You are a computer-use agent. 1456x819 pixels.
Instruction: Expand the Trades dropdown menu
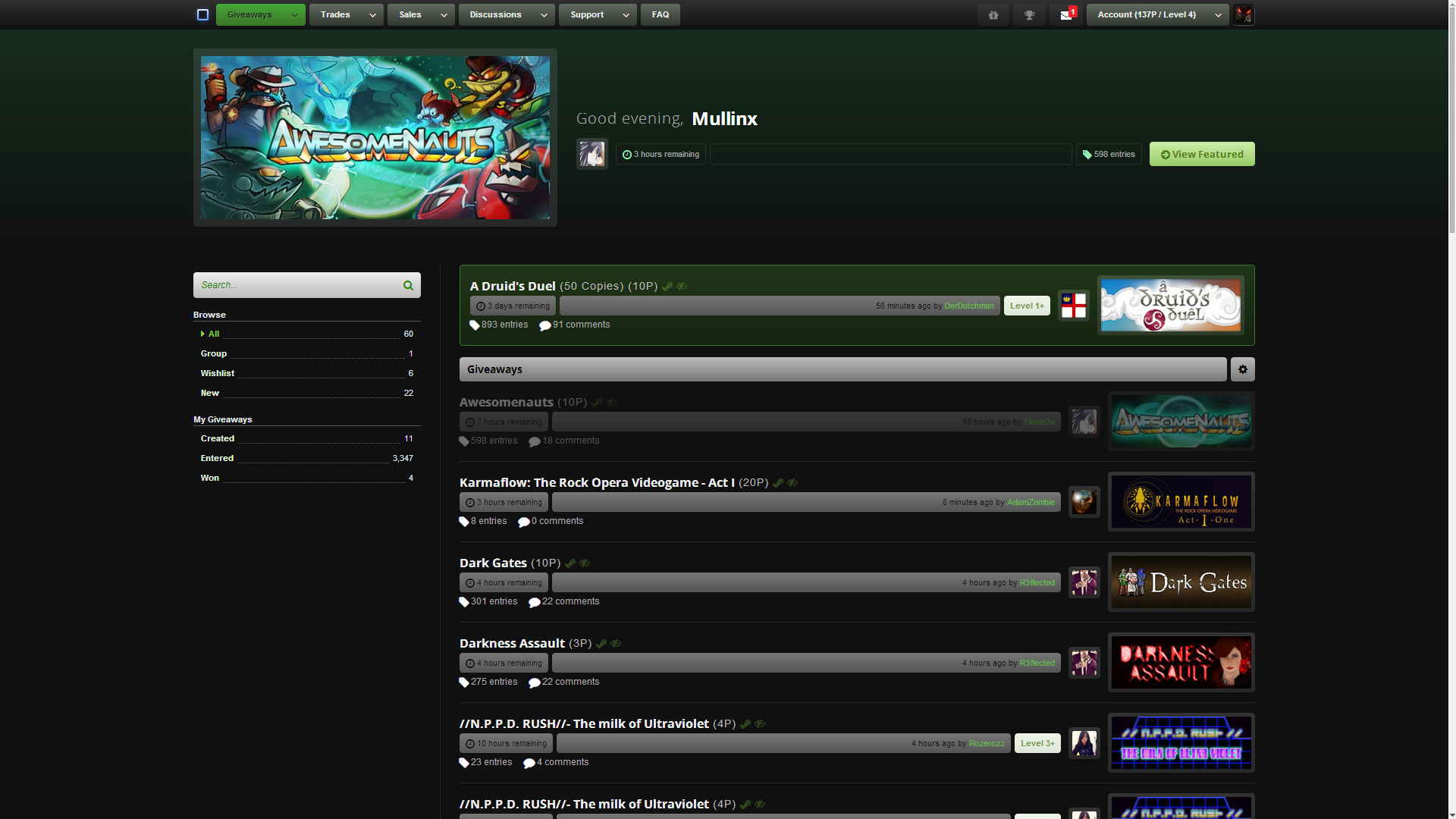click(345, 14)
